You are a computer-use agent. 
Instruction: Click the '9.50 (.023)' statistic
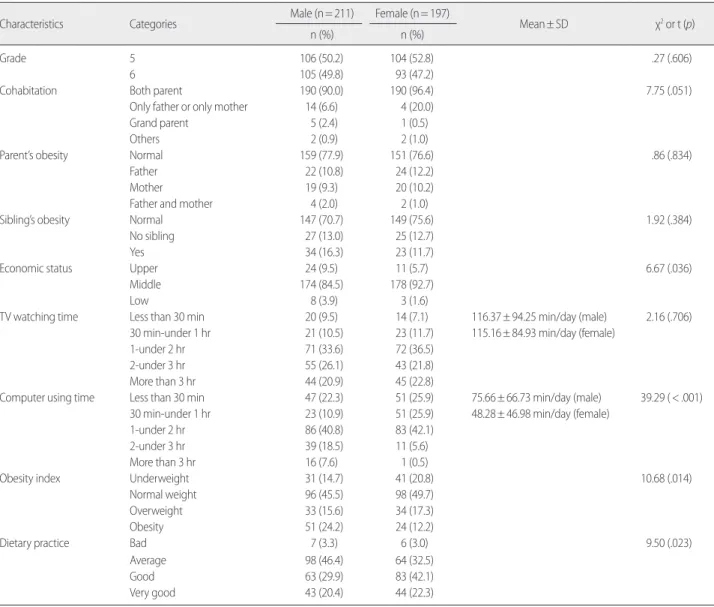click(669, 543)
